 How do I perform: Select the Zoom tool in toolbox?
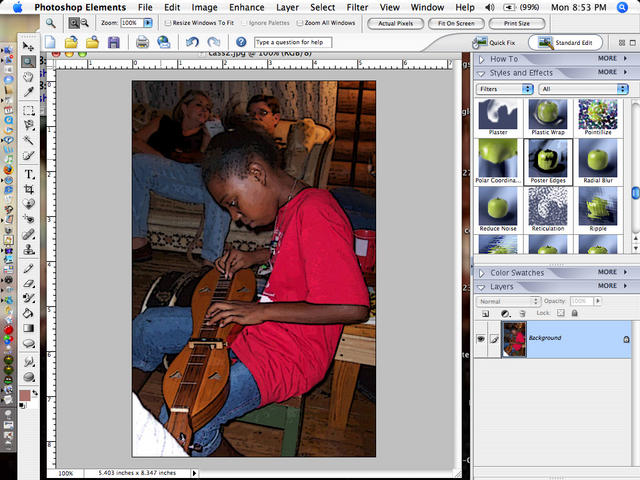tap(28, 62)
